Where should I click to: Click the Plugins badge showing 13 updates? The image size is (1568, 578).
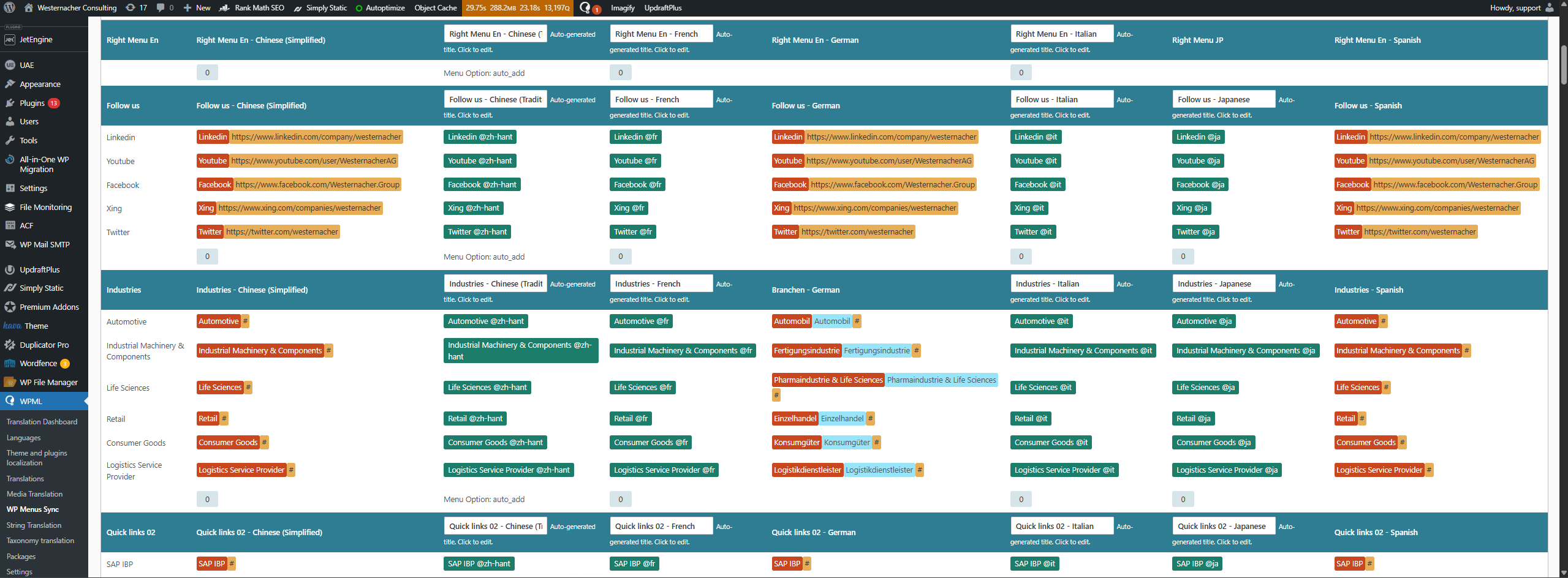pos(54,103)
